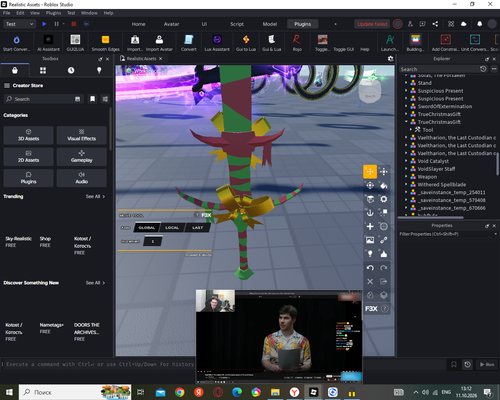This screenshot has width=500, height=400.
Task: Open the Rojo plugin
Action: coord(297,43)
